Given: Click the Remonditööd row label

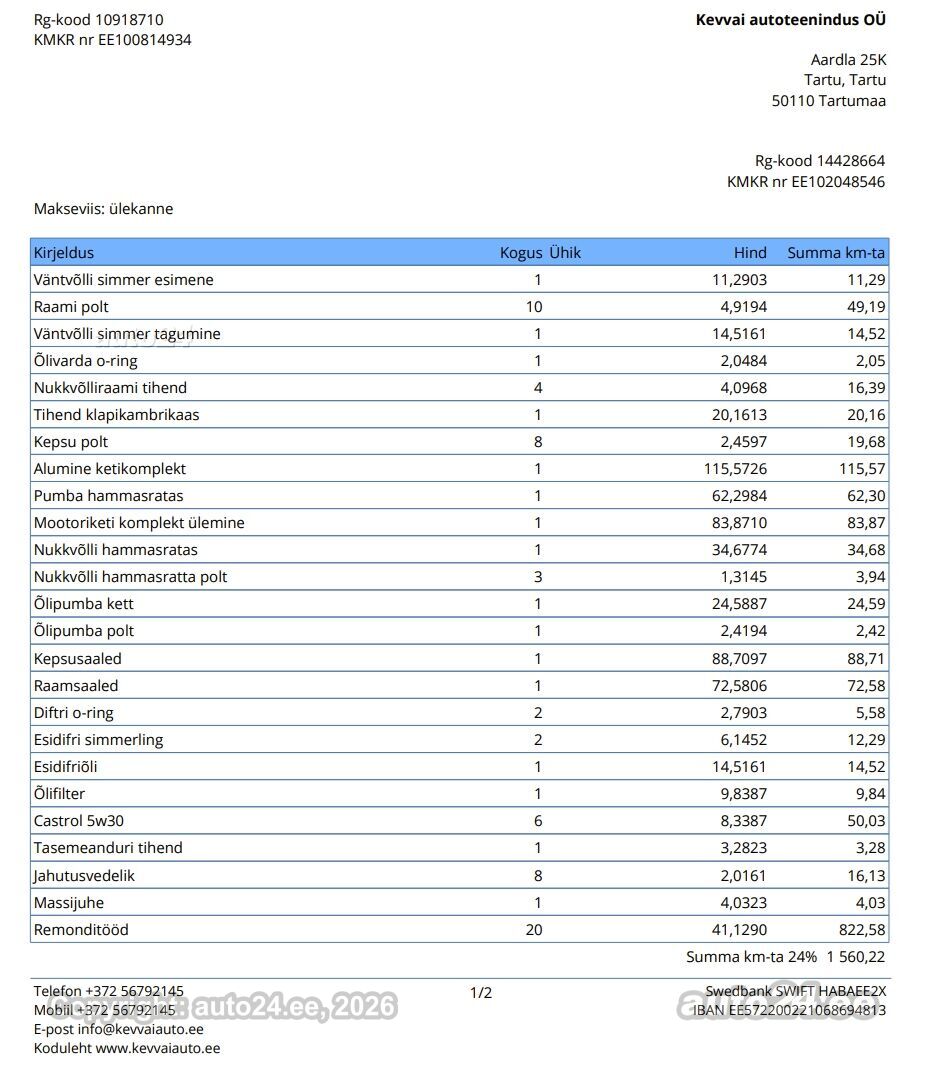Looking at the screenshot, I should 81,930.
